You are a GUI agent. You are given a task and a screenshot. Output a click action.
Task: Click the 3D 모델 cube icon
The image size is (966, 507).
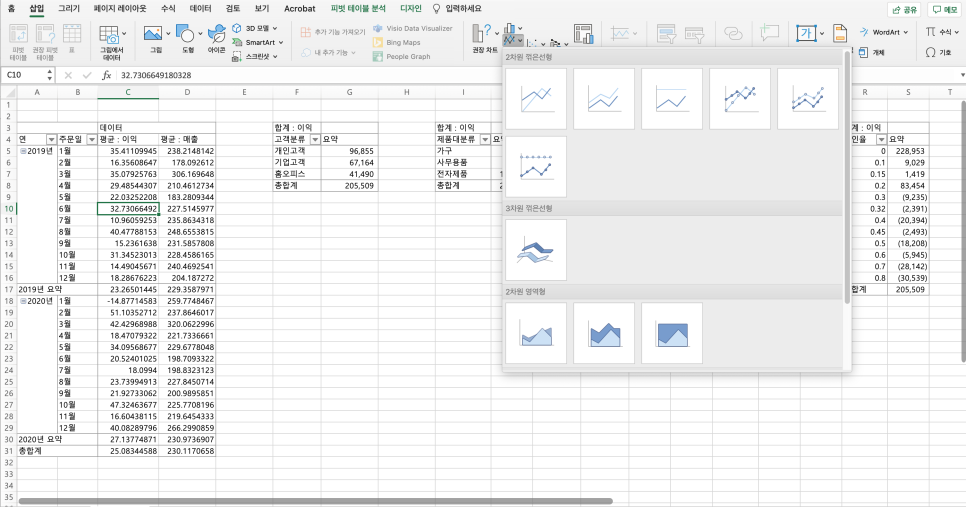tap(237, 28)
